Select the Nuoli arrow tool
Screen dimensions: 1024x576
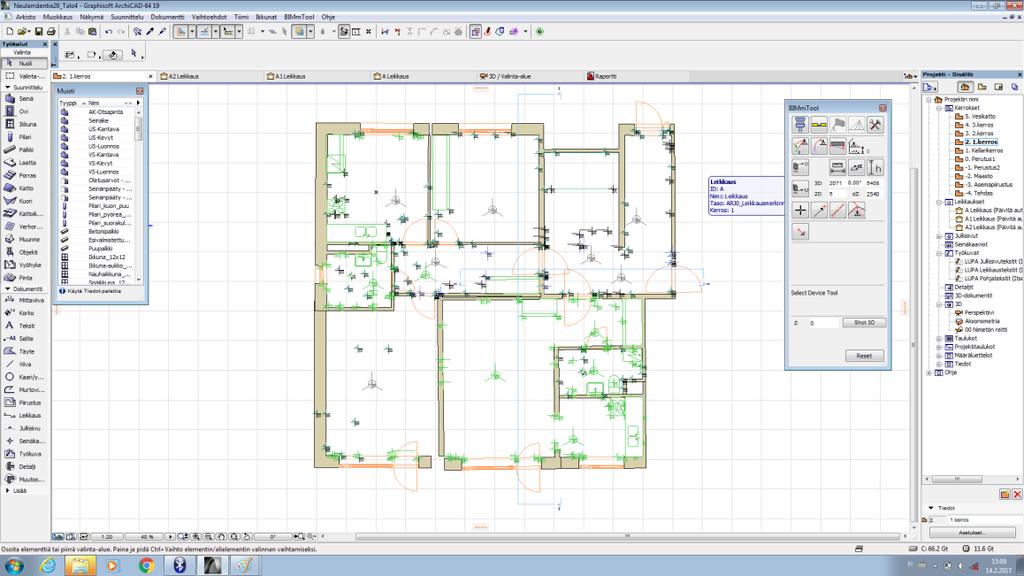pyautogui.click(x=24, y=63)
